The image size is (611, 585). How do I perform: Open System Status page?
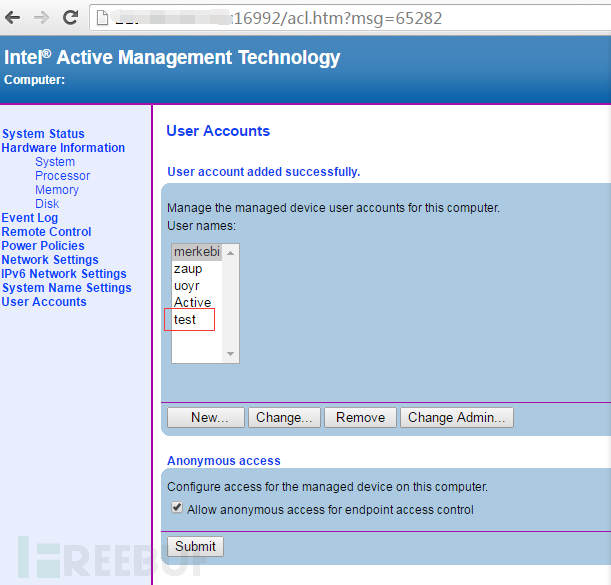click(43, 134)
